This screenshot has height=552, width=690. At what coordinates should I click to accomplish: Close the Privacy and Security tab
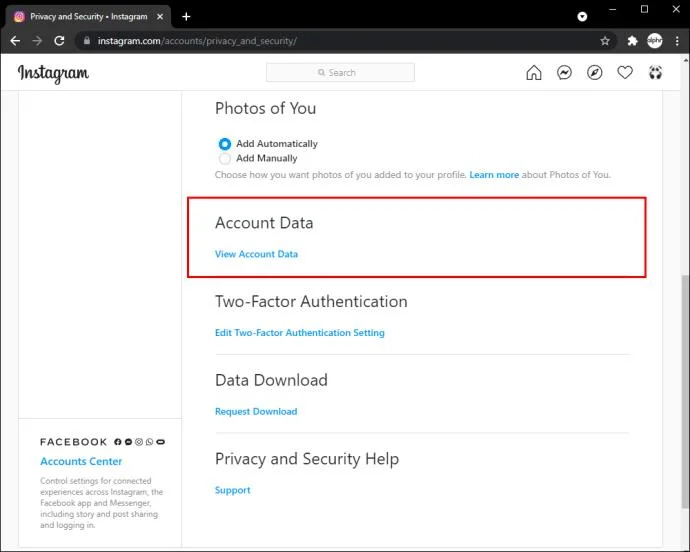pos(160,17)
